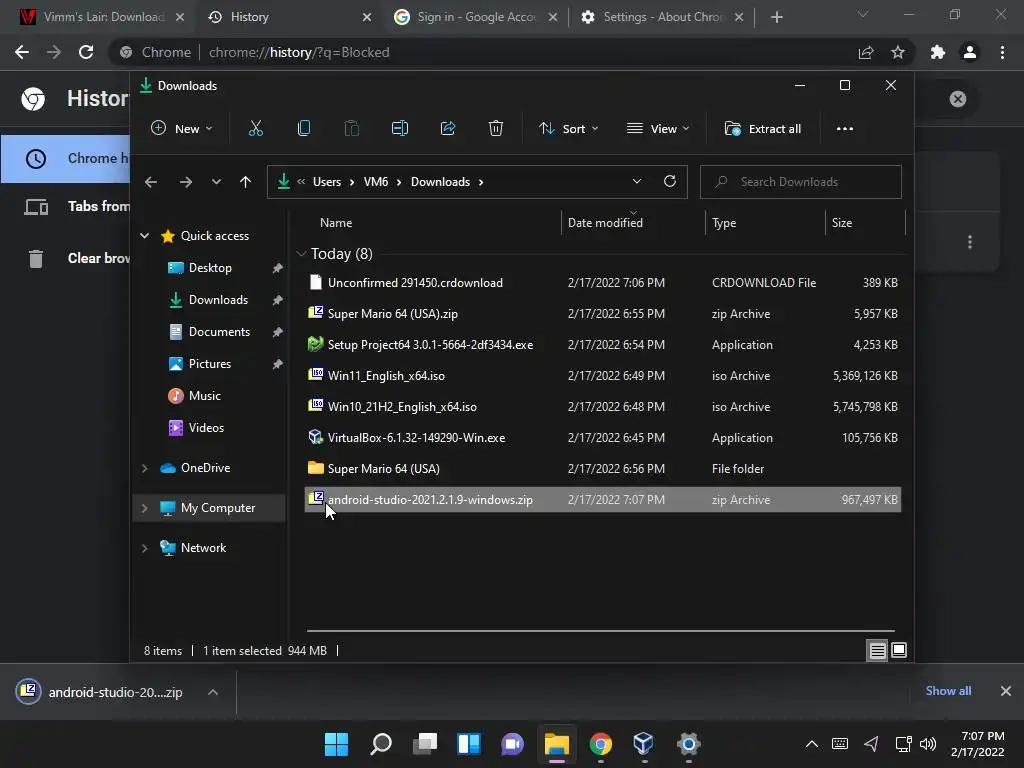Open Documents in Quick access

click(219, 332)
